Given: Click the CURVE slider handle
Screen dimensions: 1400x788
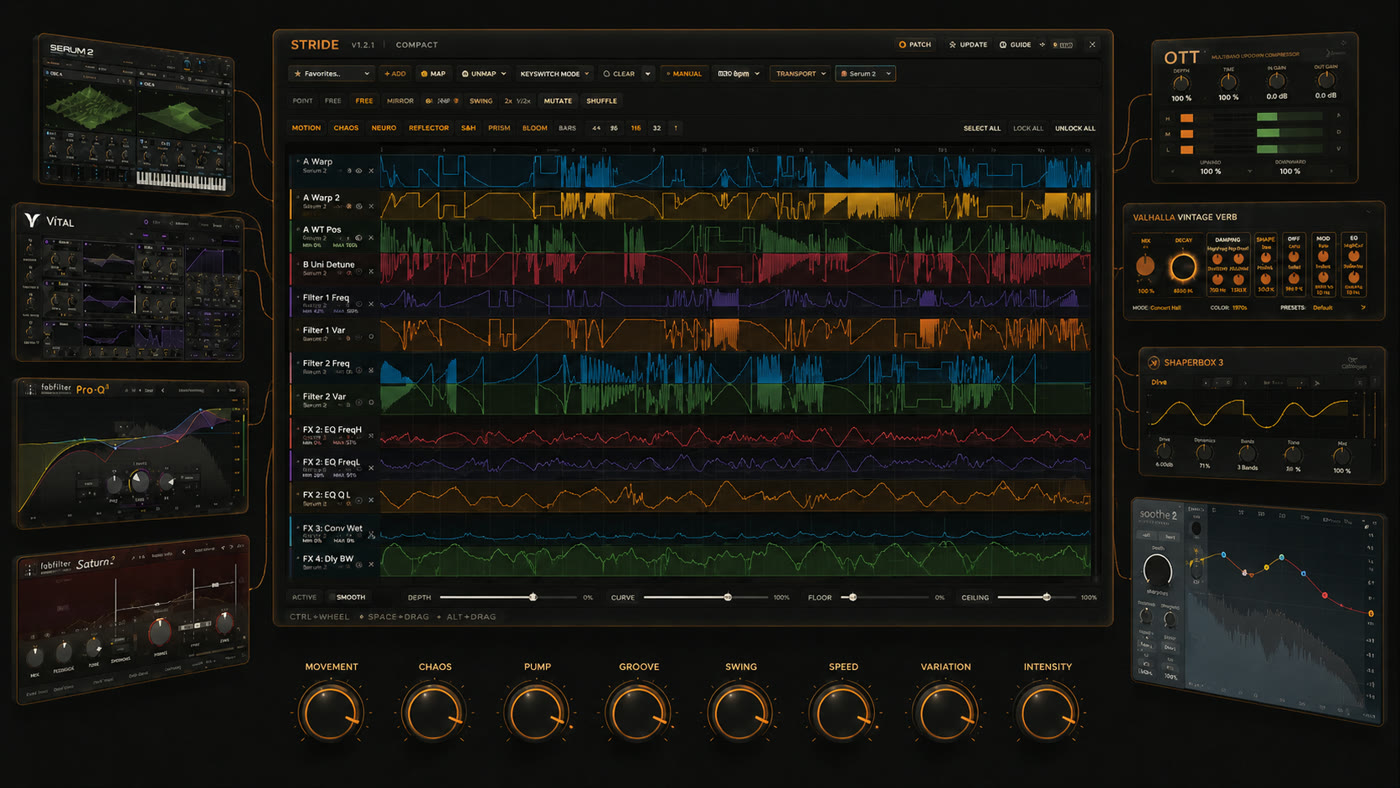Looking at the screenshot, I should point(727,597).
